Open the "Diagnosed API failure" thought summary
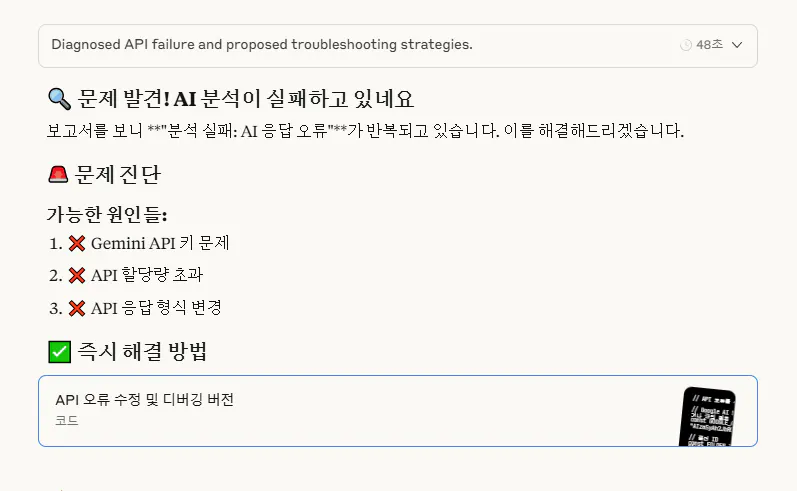This screenshot has width=797, height=491. click(262, 45)
